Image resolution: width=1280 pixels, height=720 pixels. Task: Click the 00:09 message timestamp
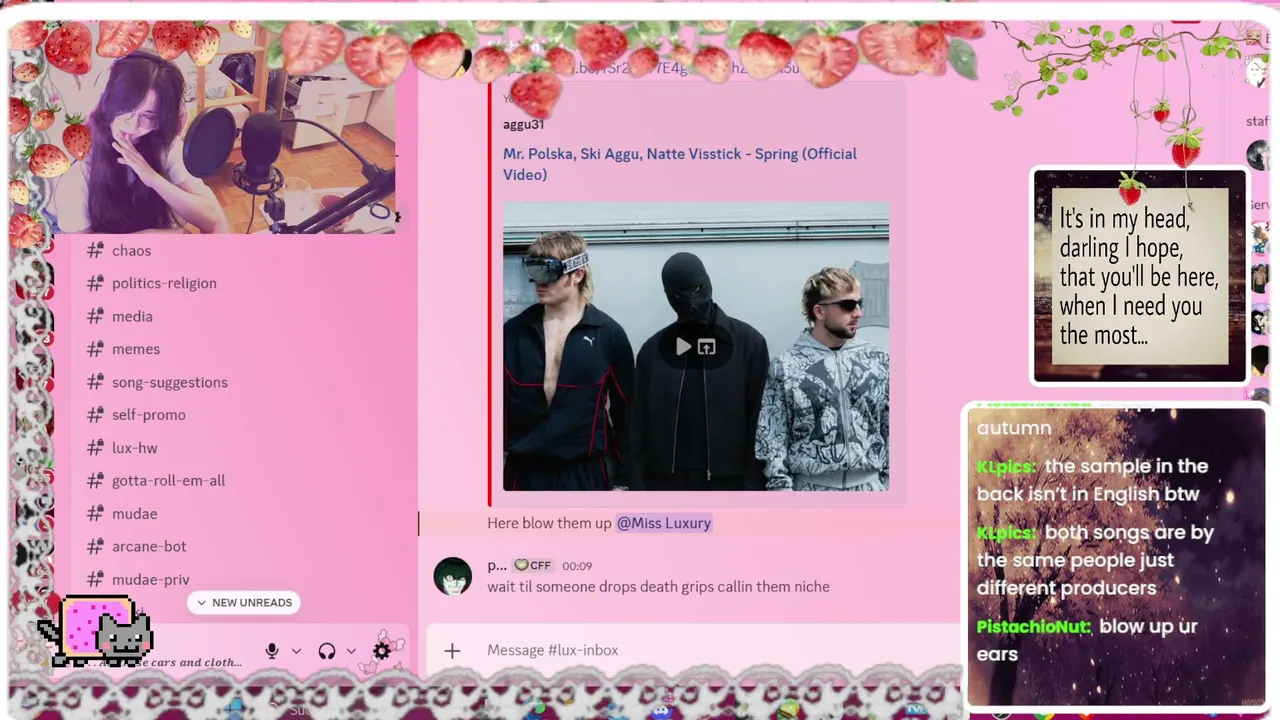click(x=577, y=566)
